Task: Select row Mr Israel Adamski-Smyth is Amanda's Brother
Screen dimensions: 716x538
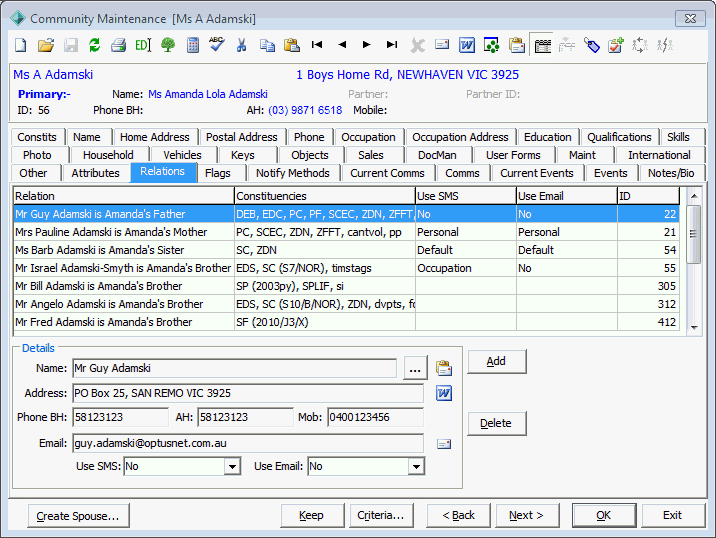Action: (347, 268)
